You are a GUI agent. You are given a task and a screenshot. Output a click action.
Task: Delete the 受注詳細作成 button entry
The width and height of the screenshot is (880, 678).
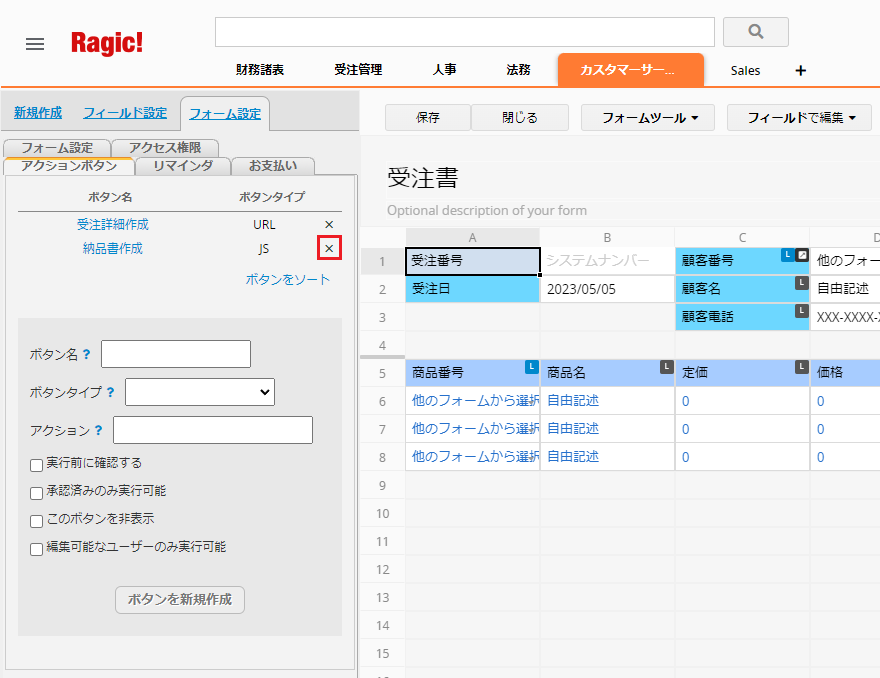tap(329, 225)
